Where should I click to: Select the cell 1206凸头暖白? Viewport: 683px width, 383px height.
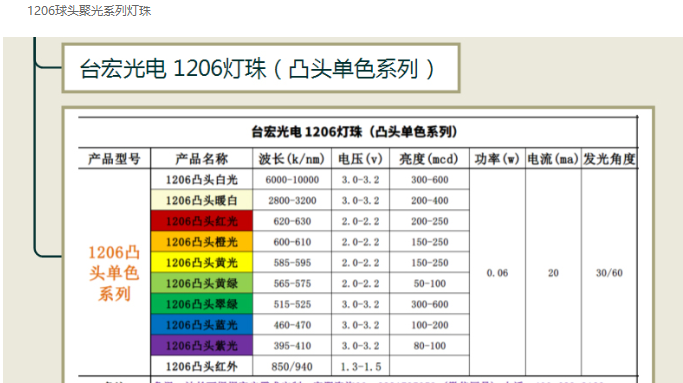pos(202,200)
